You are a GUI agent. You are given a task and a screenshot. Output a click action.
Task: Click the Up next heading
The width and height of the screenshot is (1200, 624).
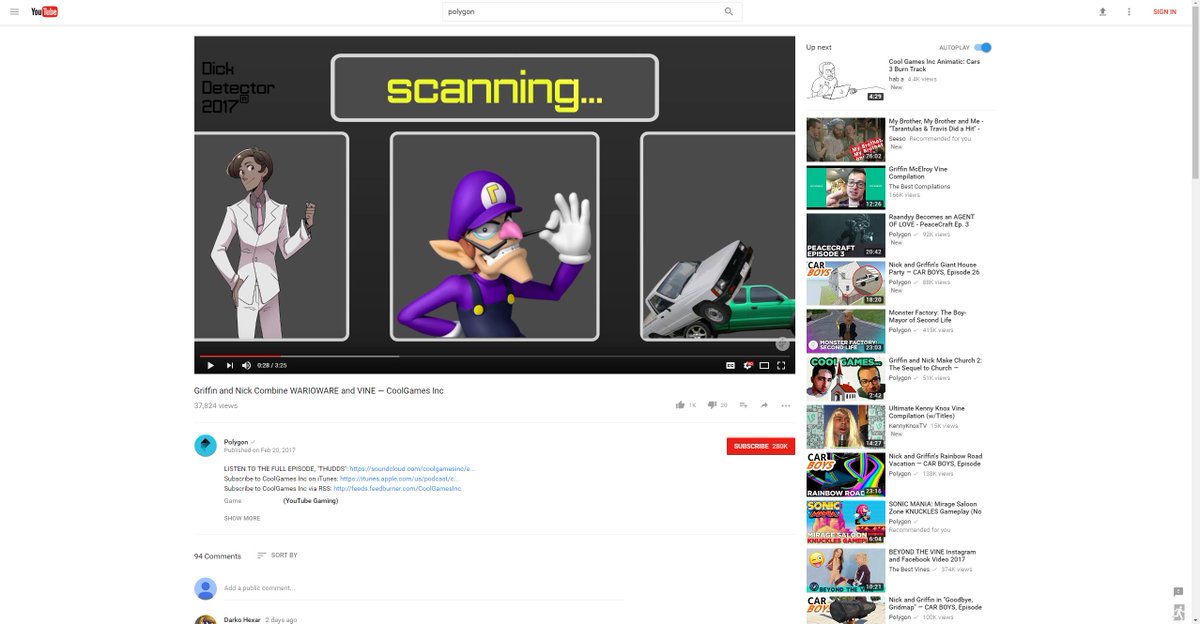pos(819,47)
